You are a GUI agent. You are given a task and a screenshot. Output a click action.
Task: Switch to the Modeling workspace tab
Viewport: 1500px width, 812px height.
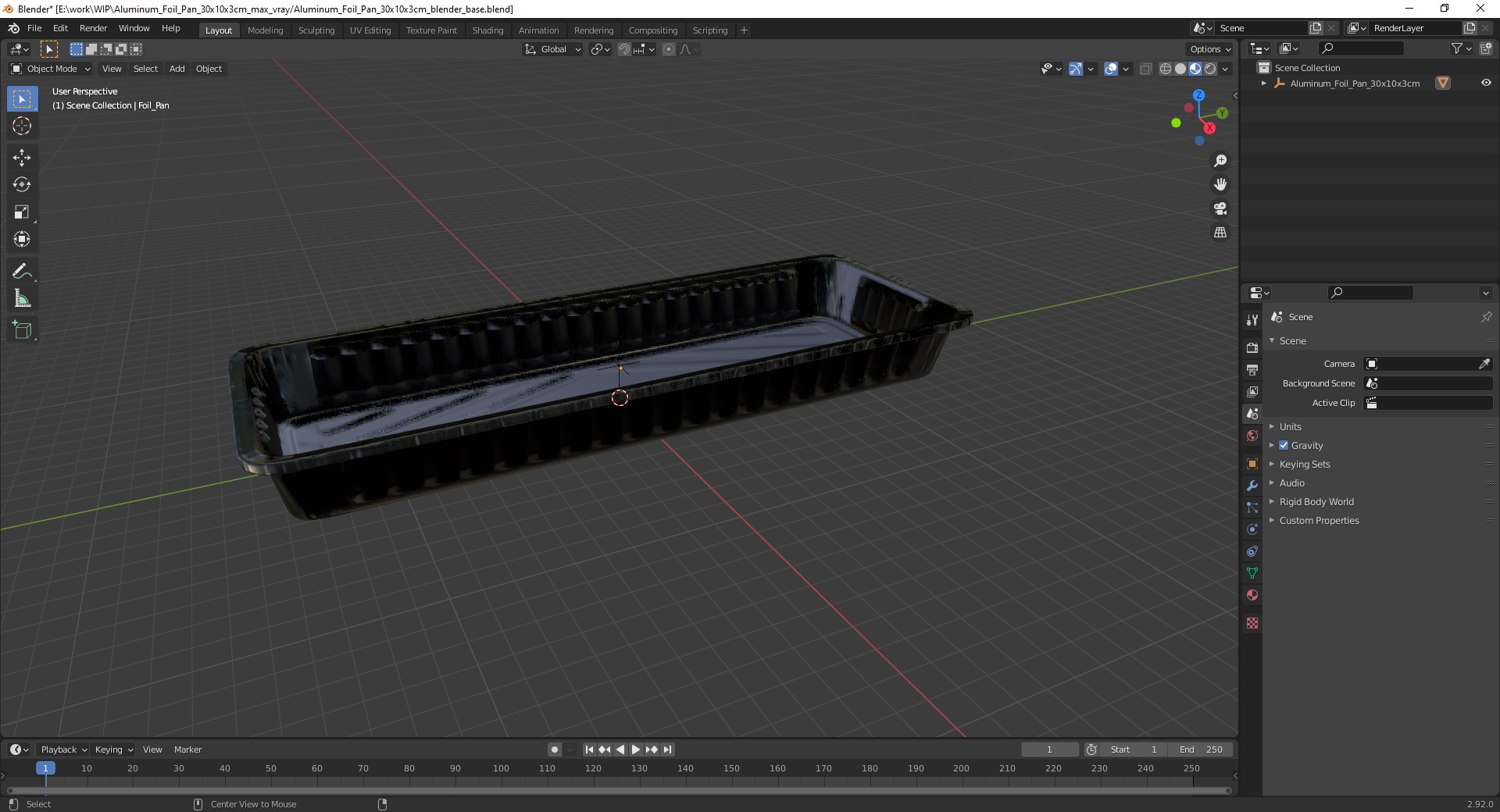pyautogui.click(x=265, y=30)
